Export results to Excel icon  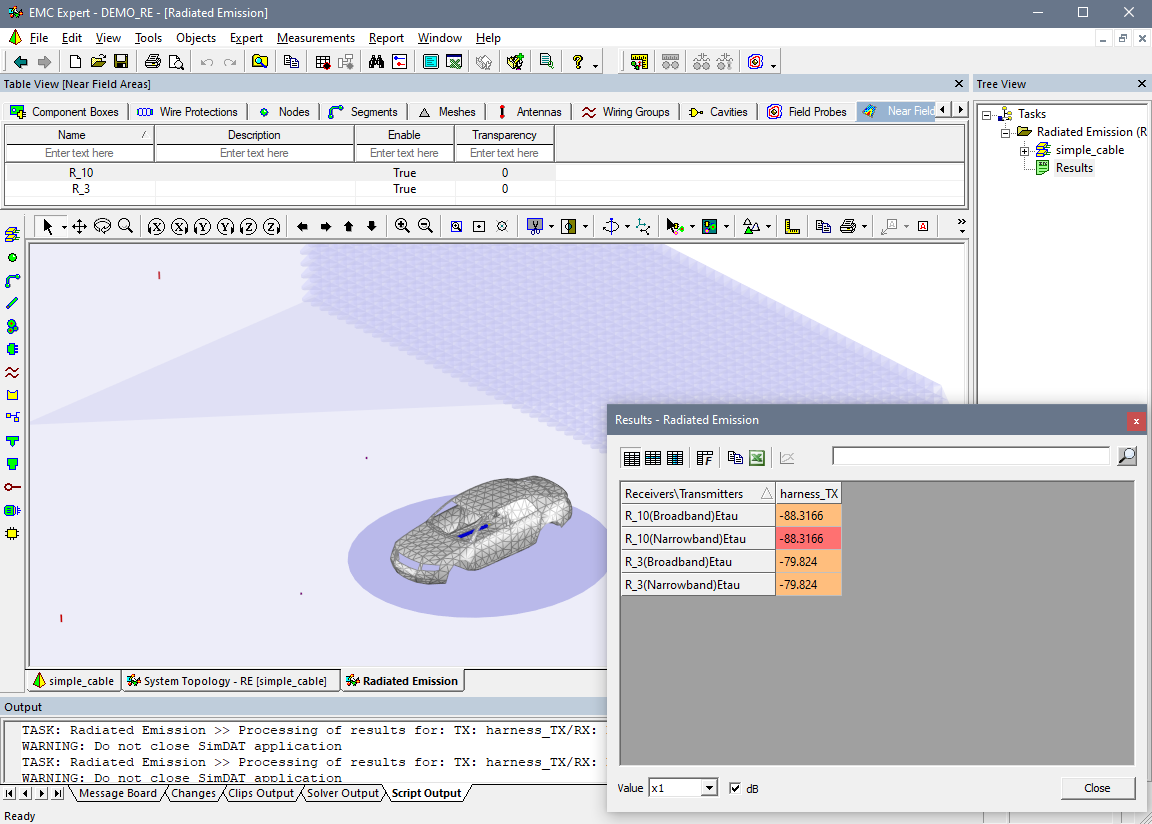click(x=757, y=458)
